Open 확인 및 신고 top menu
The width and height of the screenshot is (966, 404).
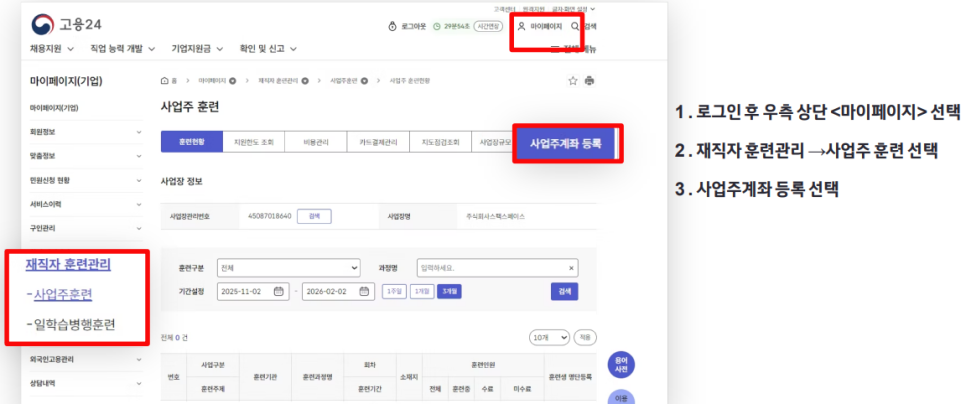pyautogui.click(x=269, y=49)
